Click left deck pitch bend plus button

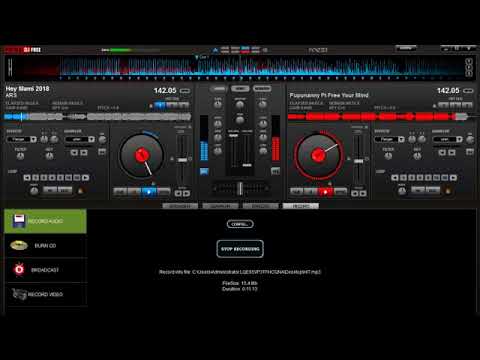click(187, 193)
